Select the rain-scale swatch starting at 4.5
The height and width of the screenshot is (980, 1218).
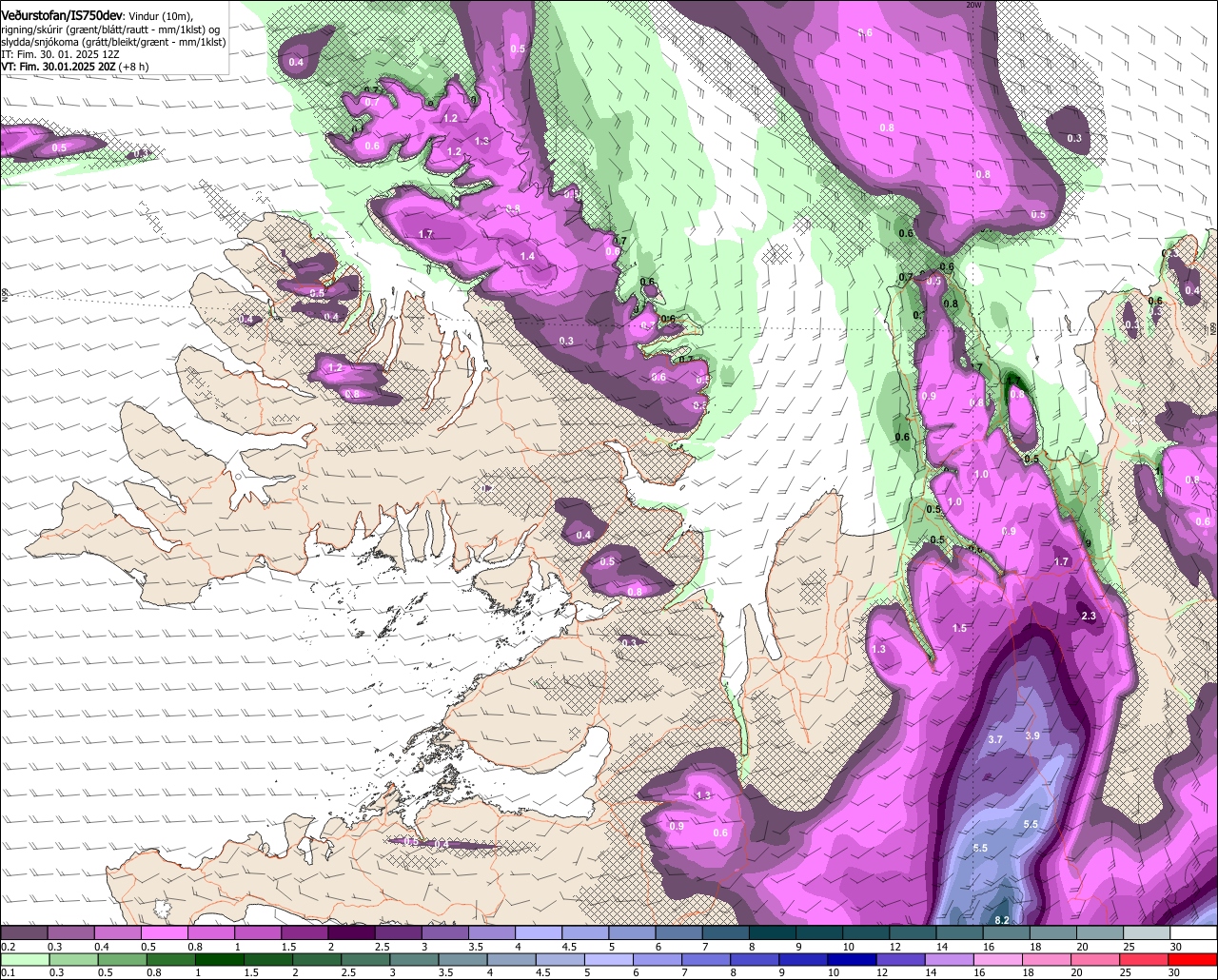pyautogui.click(x=560, y=959)
